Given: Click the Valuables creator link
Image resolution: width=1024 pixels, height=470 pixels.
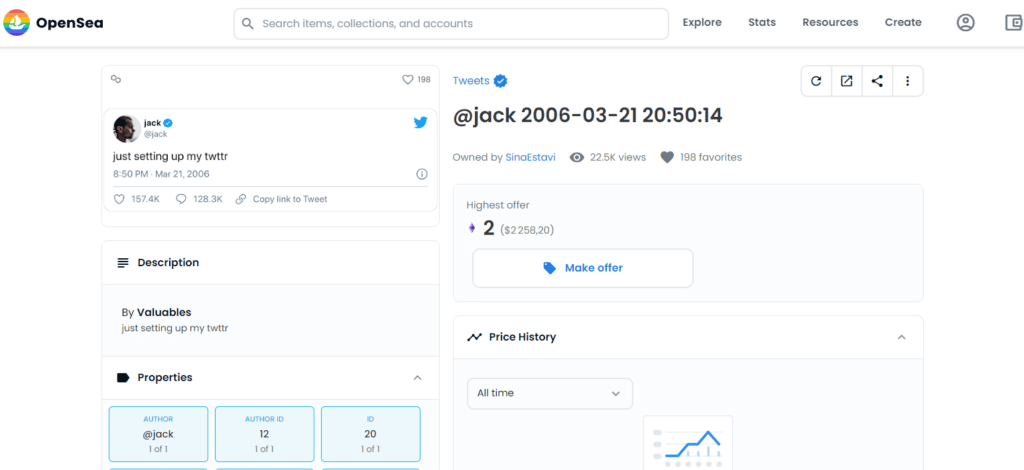Looking at the screenshot, I should point(164,313).
